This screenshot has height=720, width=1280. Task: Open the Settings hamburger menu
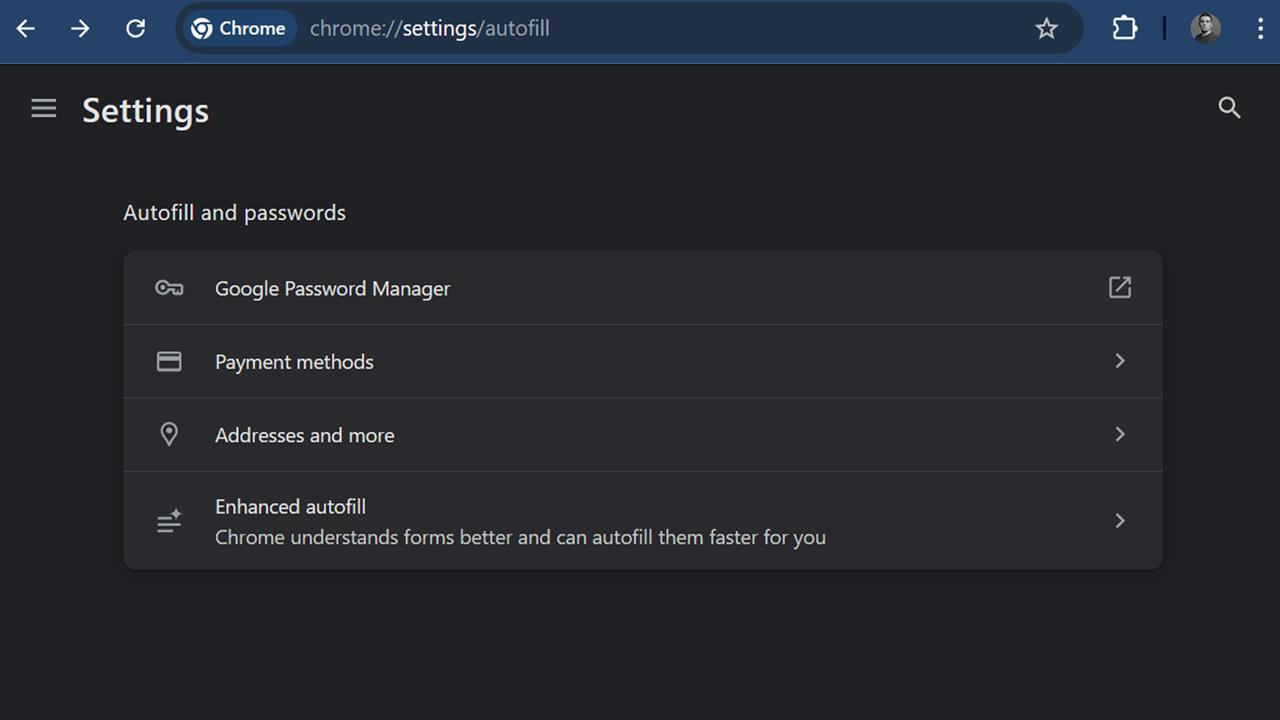point(43,108)
